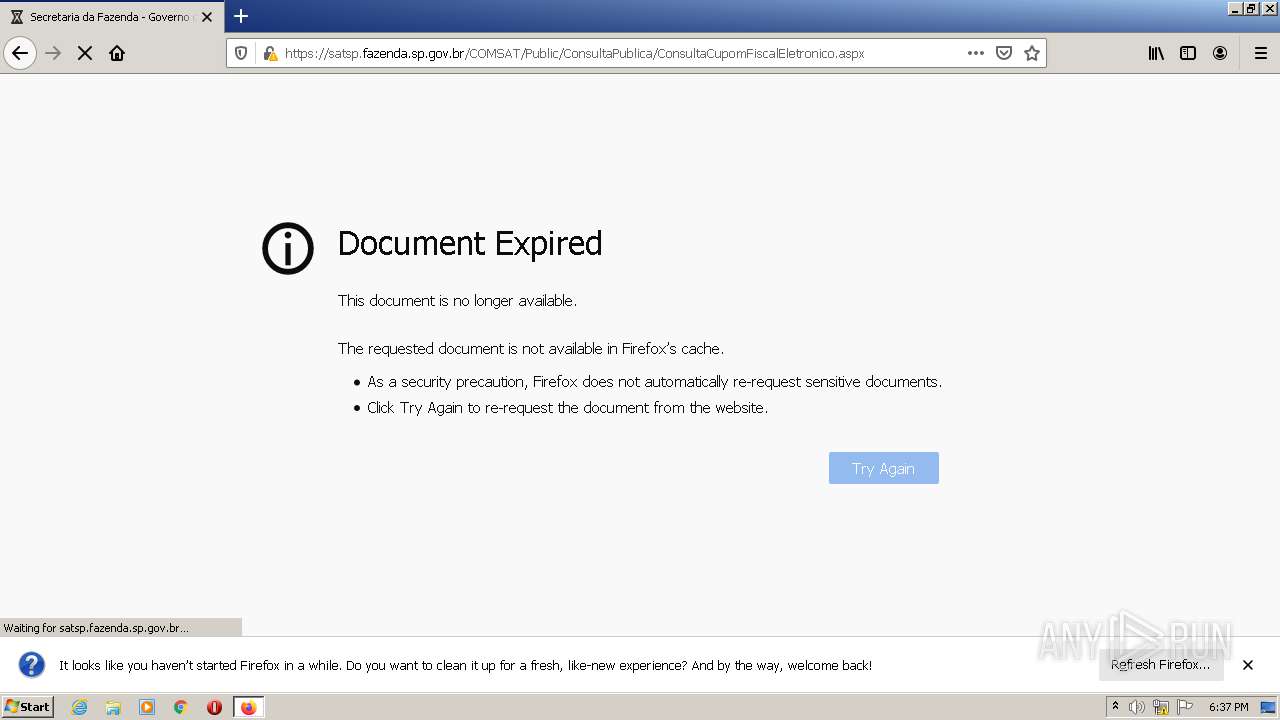
Task: Restore down the Firefox window
Action: pos(1252,8)
